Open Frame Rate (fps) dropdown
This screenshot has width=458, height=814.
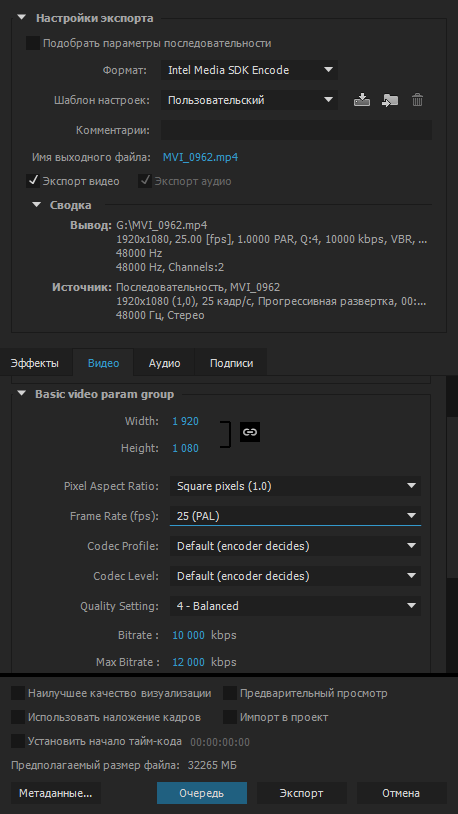[295, 516]
